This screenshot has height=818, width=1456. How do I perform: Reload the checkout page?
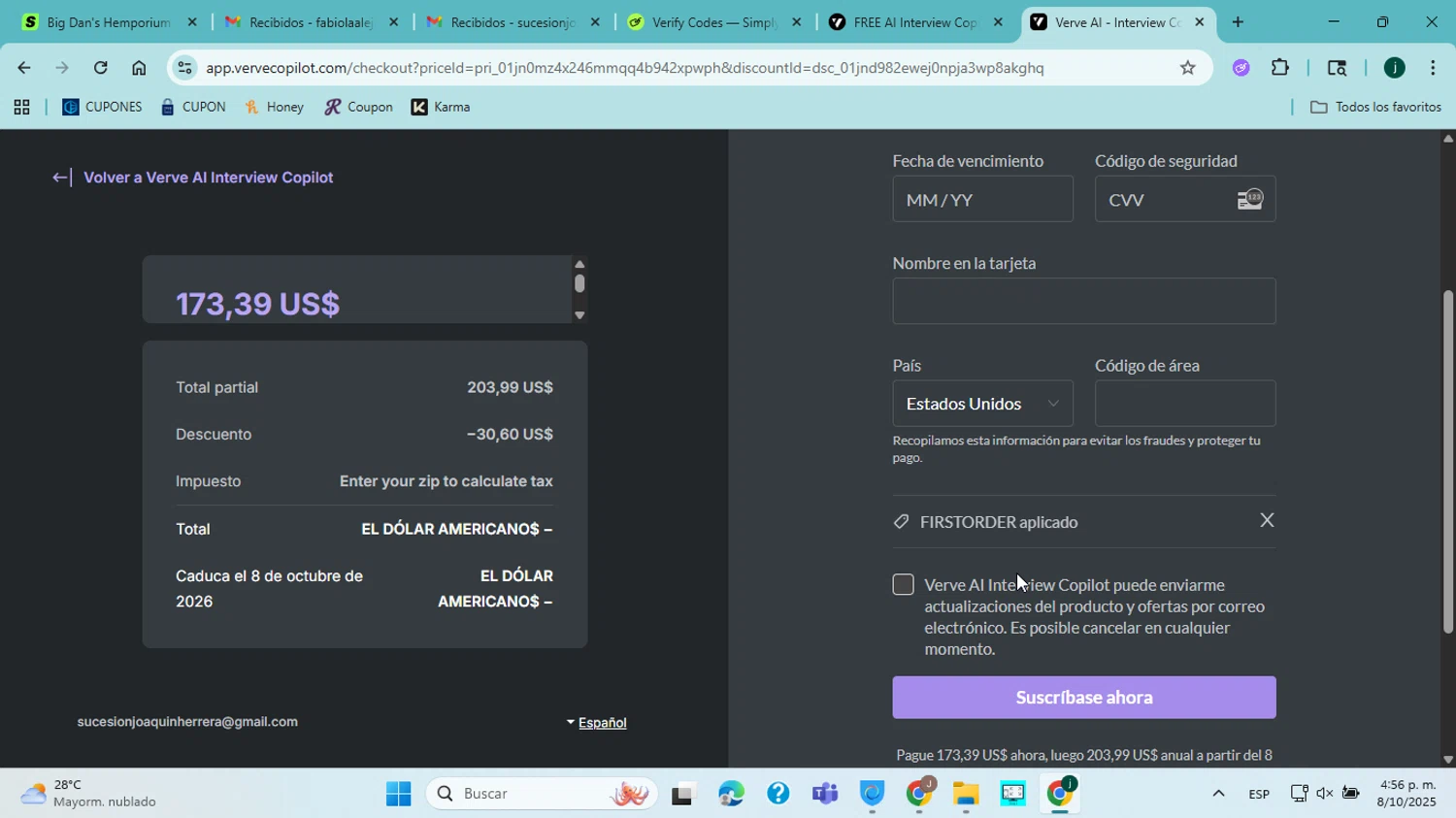101,68
